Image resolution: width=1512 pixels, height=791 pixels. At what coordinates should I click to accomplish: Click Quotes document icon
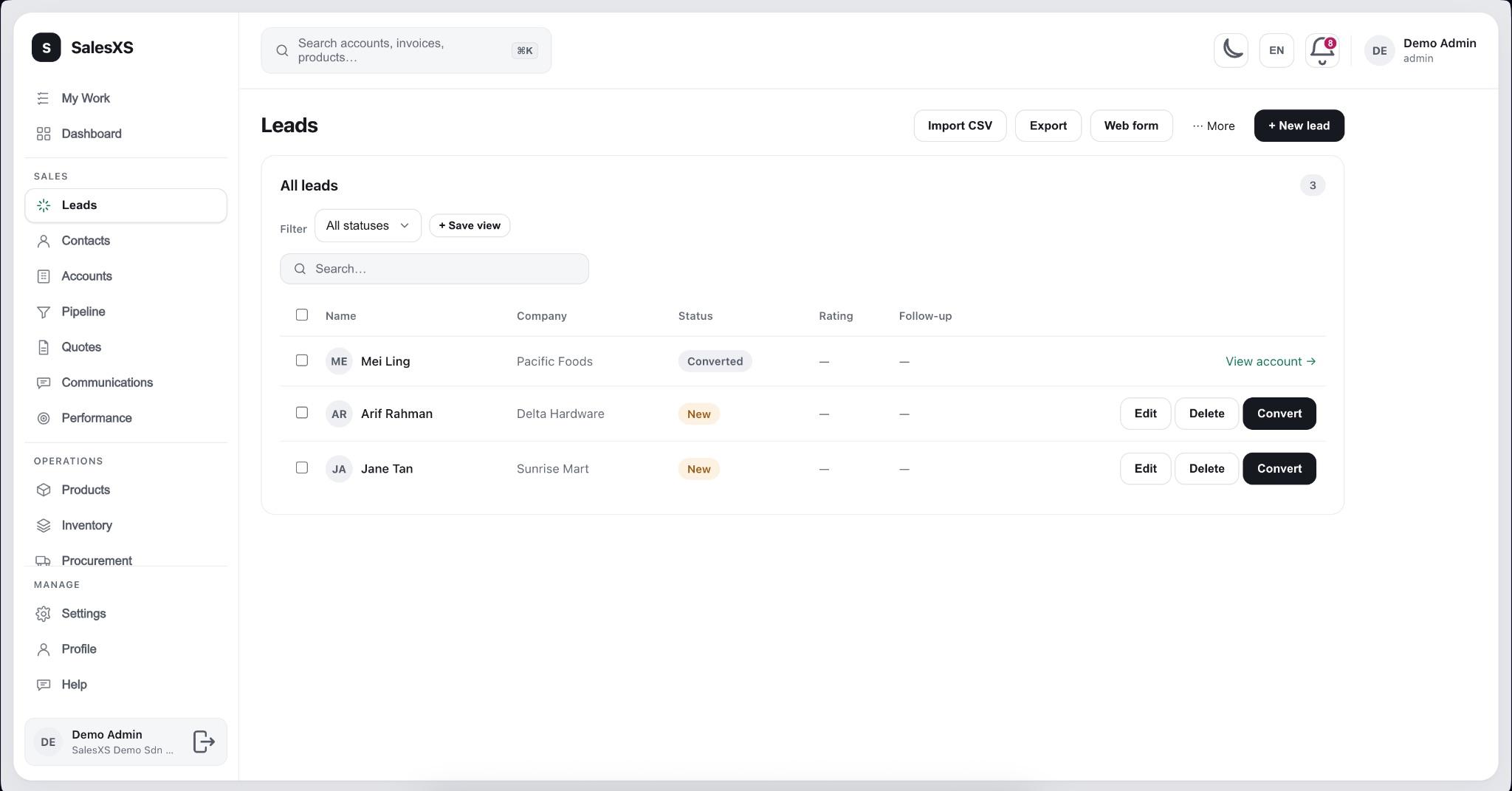pos(44,347)
